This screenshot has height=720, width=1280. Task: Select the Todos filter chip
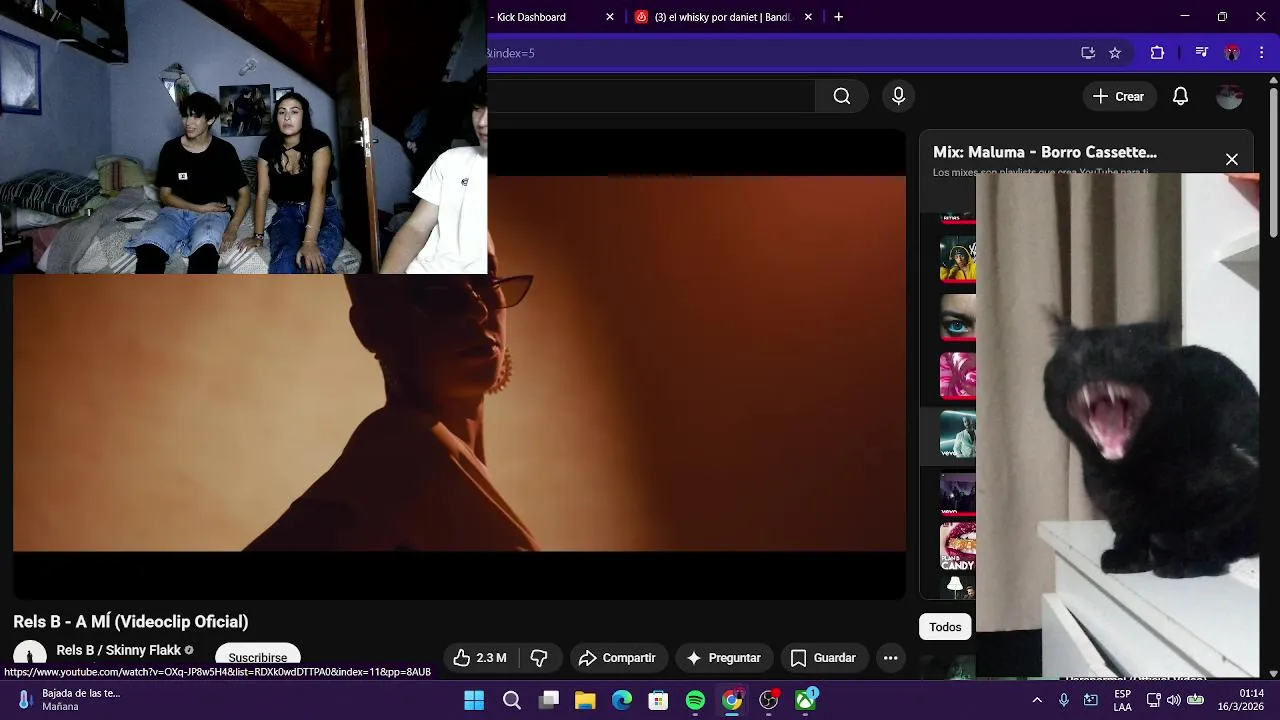pyautogui.click(x=945, y=627)
